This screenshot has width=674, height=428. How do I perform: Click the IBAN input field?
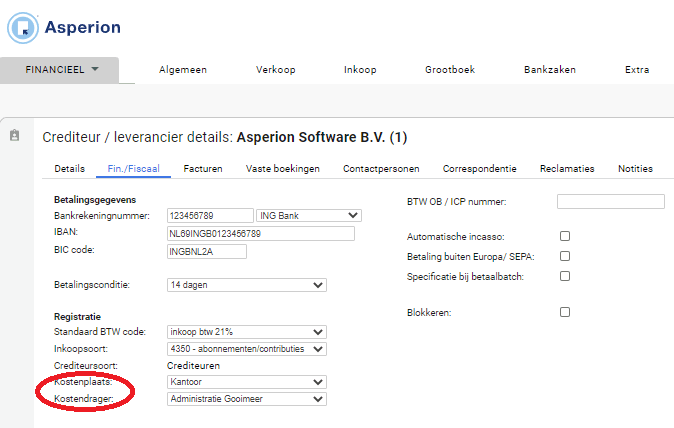261,233
